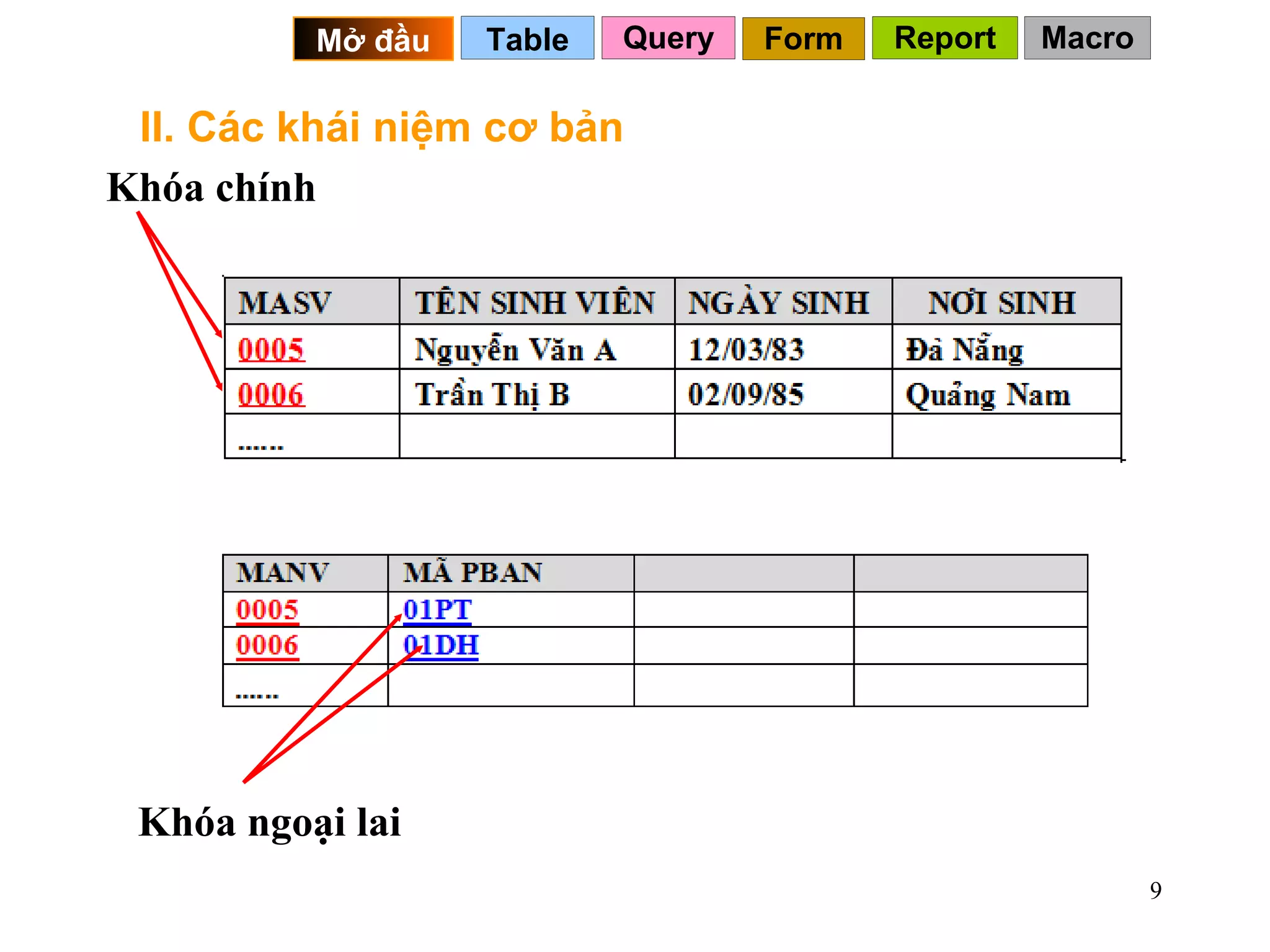Screen dimensions: 1270x952
Task: Click the 01DH department code
Action: pos(441,645)
